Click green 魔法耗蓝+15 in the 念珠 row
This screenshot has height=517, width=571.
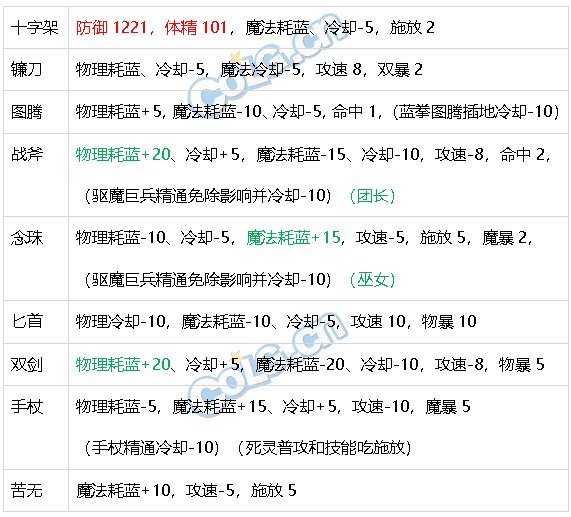[294, 238]
